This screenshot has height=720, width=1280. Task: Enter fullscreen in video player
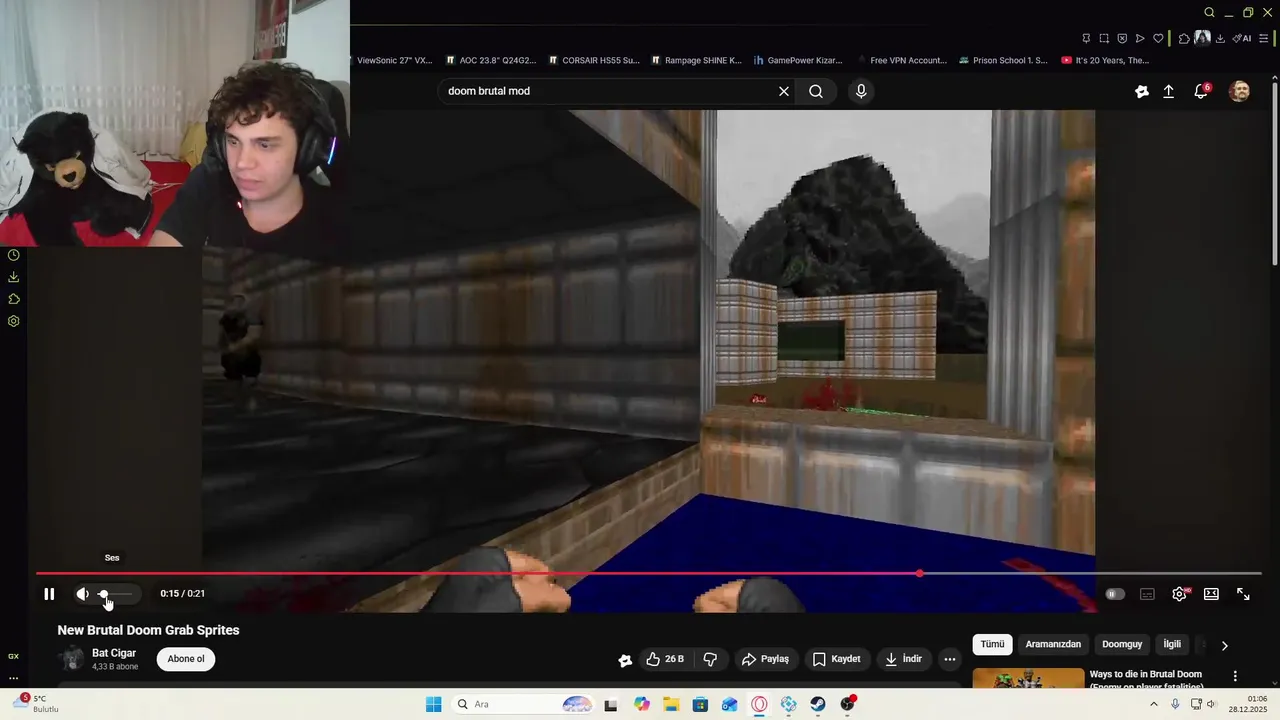coord(1243,594)
